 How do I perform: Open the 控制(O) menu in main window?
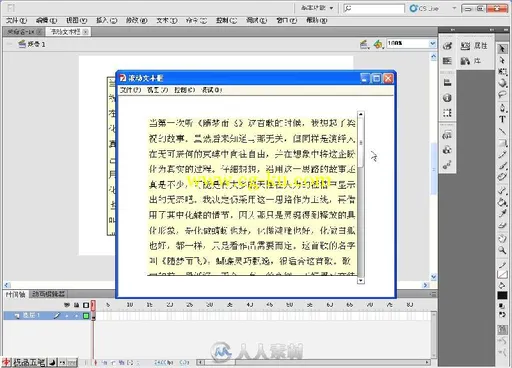(226, 20)
